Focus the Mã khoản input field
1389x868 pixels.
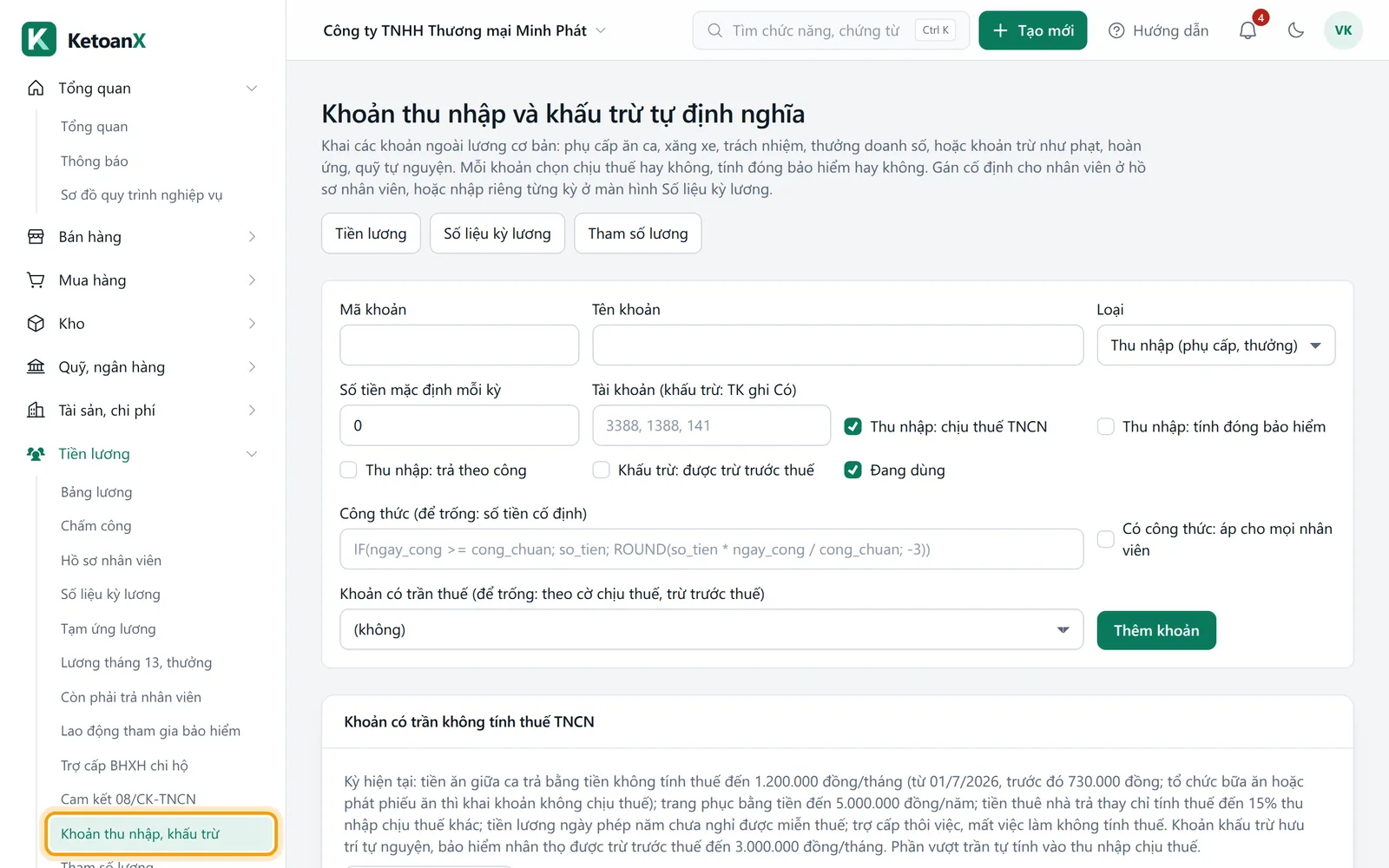click(x=459, y=345)
